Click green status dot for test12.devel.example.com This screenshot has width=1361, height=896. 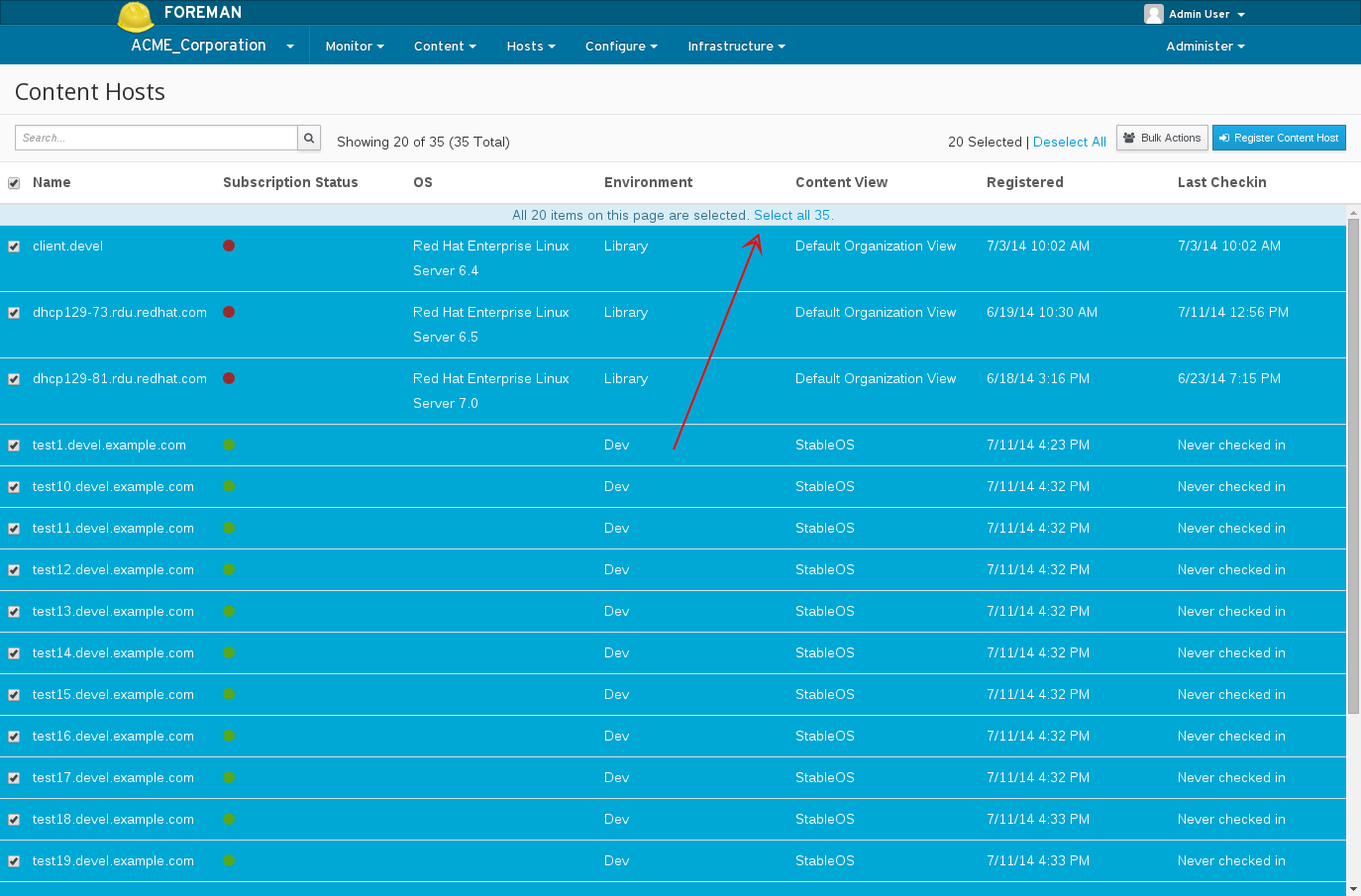tap(229, 569)
